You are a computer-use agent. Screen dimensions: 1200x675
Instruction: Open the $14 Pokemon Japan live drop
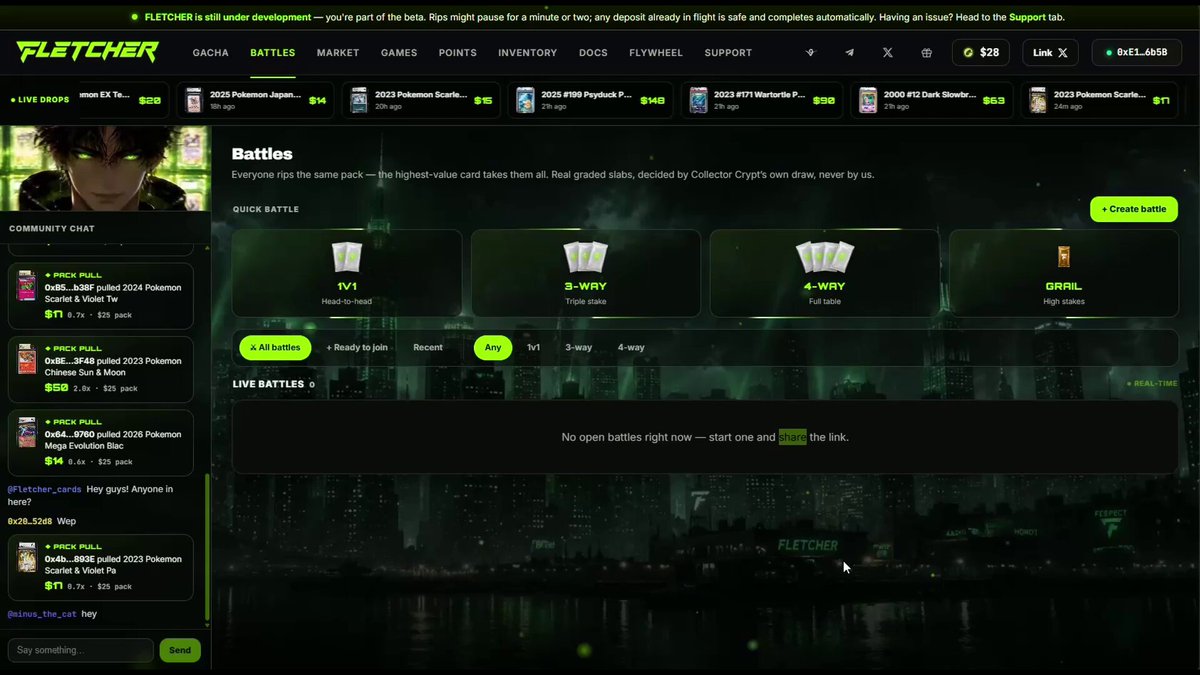[x=254, y=100]
